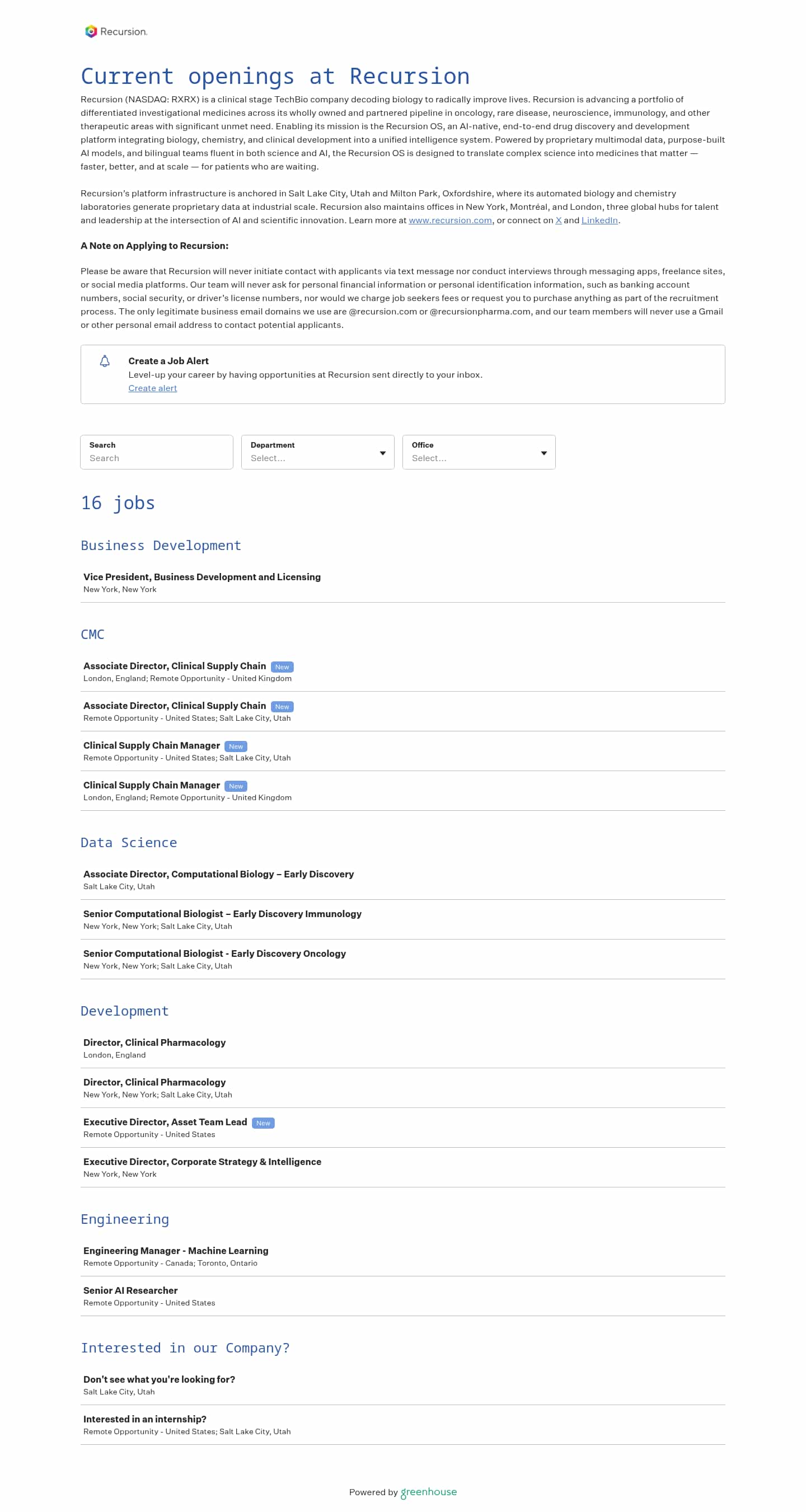Image resolution: width=806 pixels, height=1512 pixels.
Task: Open the Senior AI Researcher job
Action: point(402,1297)
